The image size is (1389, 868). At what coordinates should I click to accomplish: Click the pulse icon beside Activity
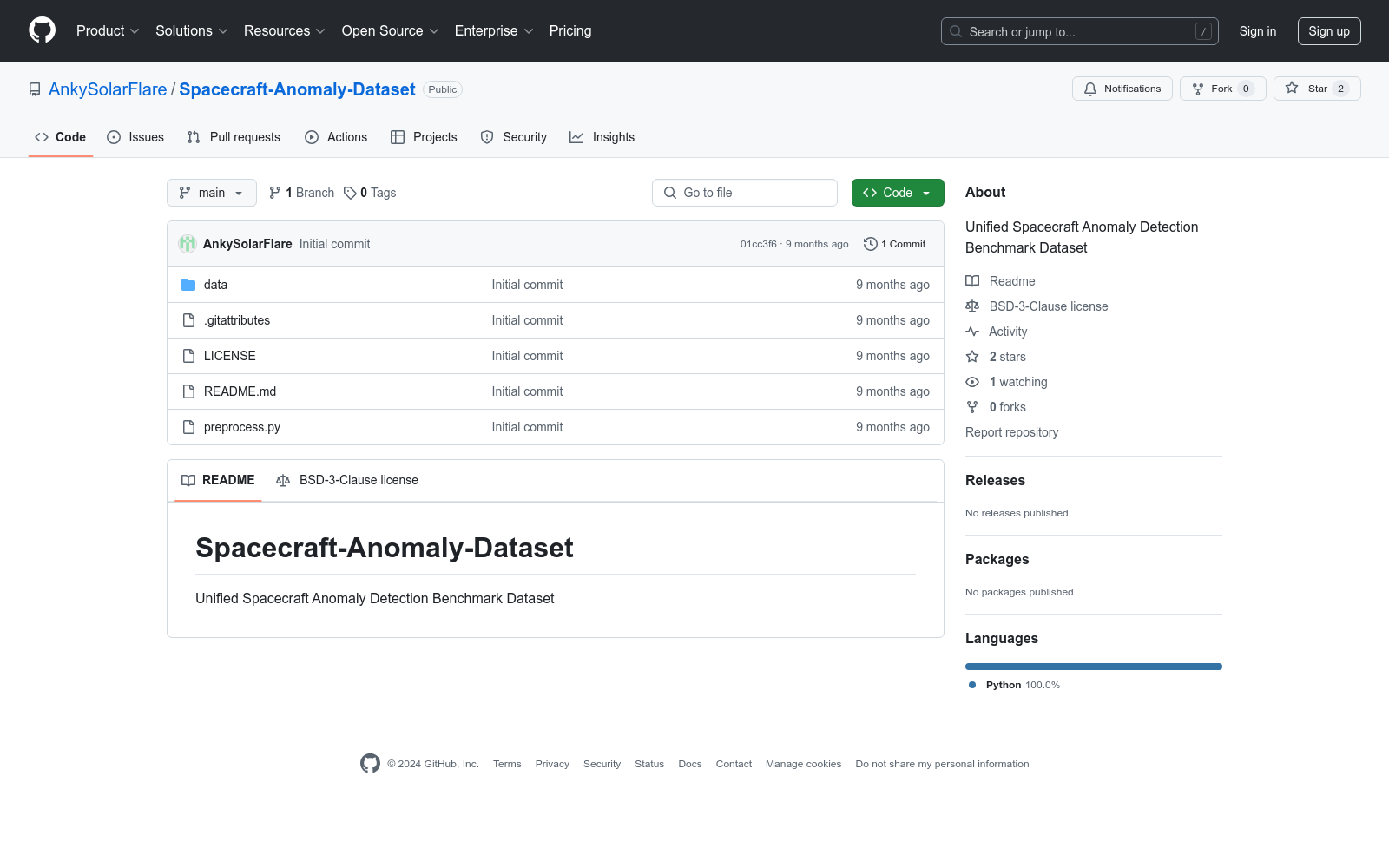(x=972, y=332)
